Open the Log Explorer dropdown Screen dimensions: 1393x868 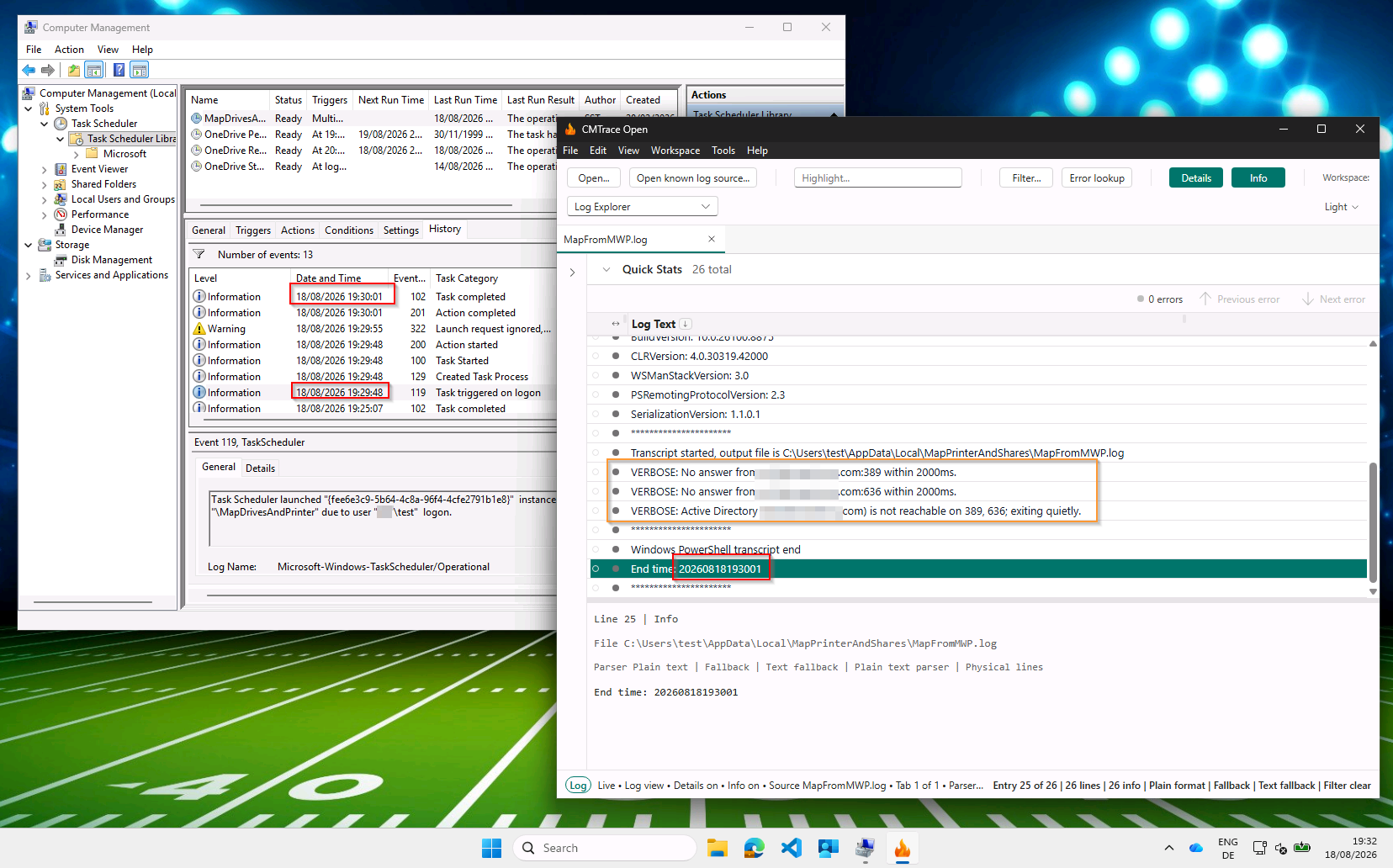pyautogui.click(x=642, y=206)
